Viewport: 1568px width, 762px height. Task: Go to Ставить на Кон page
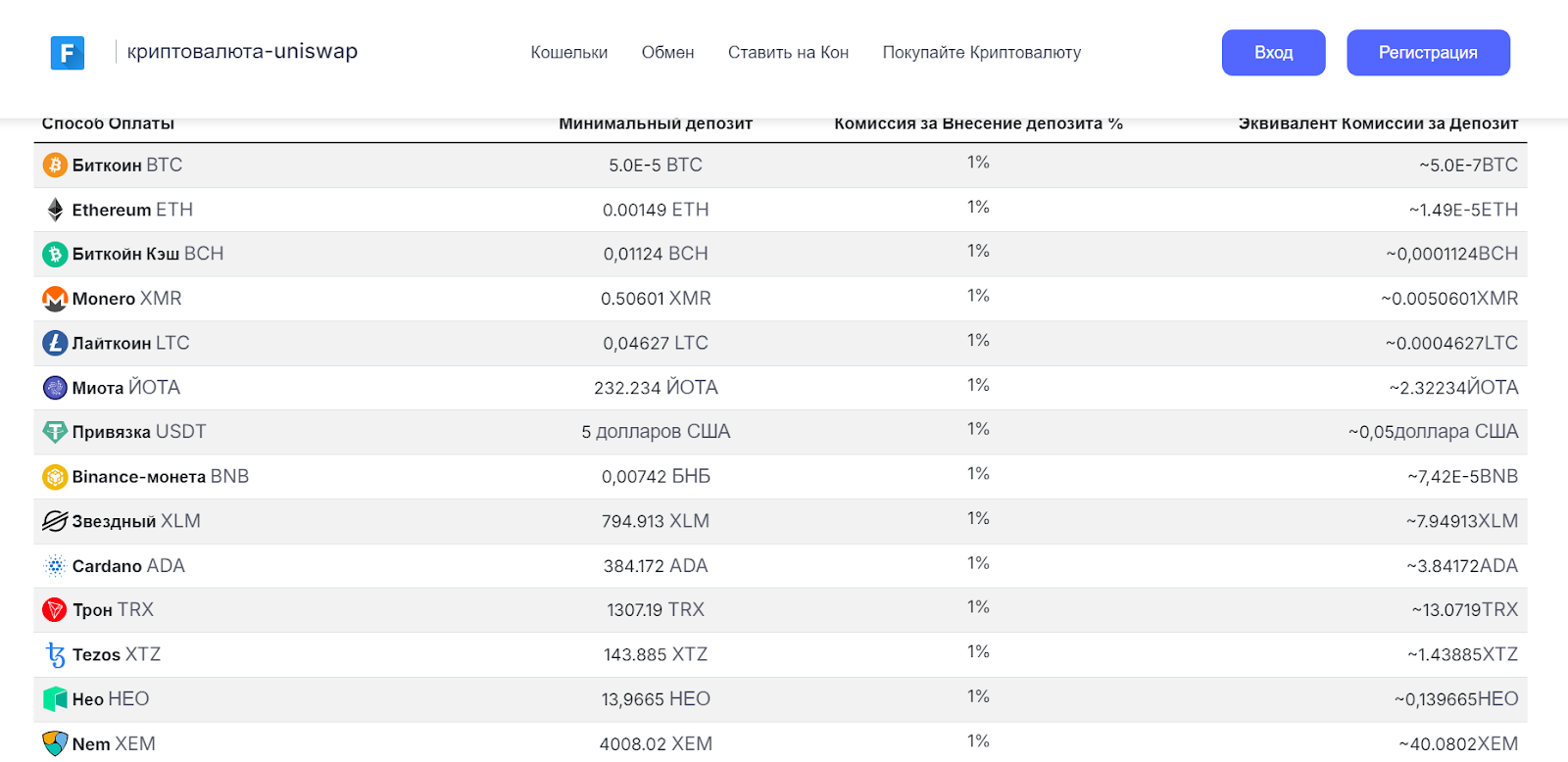pos(788,53)
